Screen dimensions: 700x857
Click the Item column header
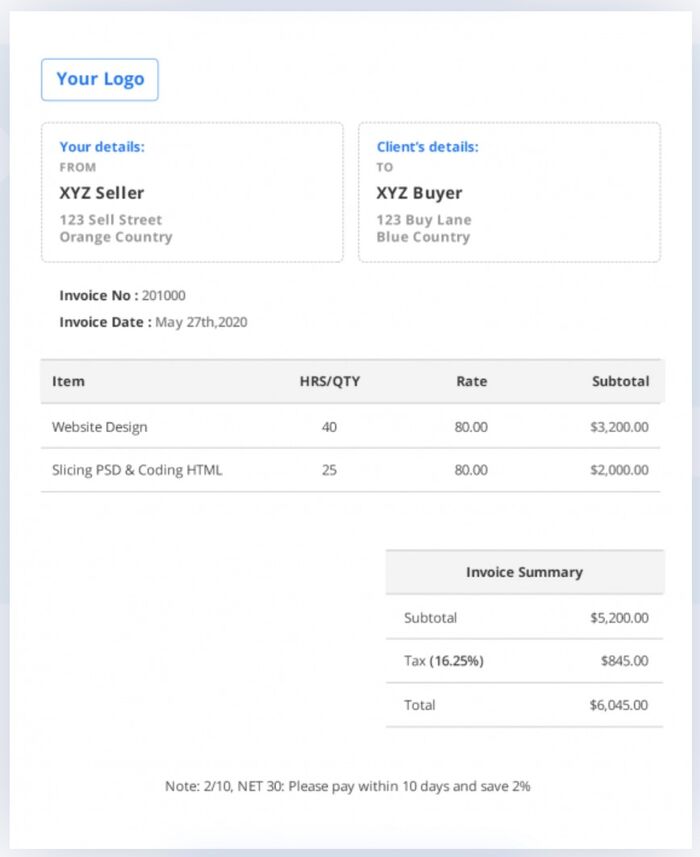(x=68, y=381)
